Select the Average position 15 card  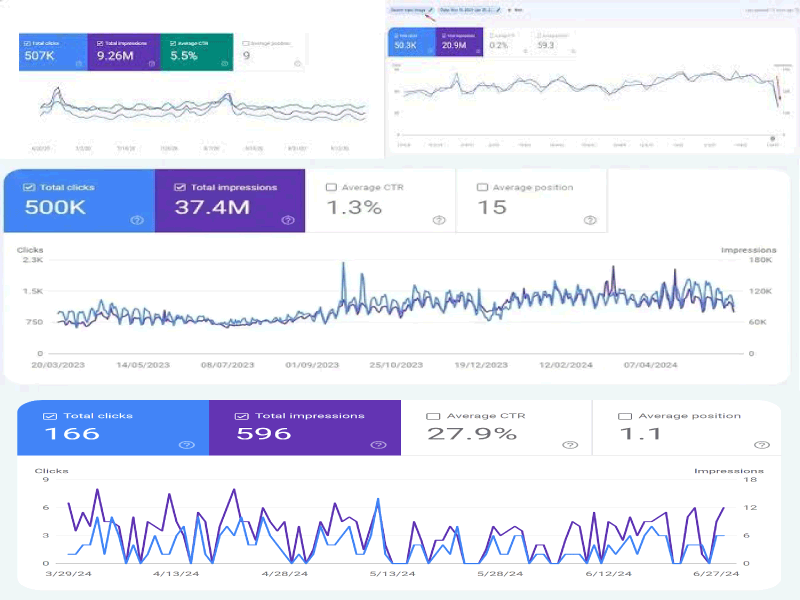tap(530, 200)
